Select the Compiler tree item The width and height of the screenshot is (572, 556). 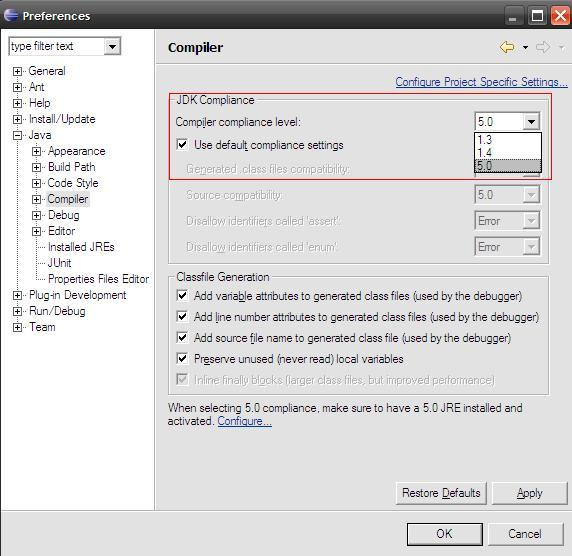(x=68, y=199)
